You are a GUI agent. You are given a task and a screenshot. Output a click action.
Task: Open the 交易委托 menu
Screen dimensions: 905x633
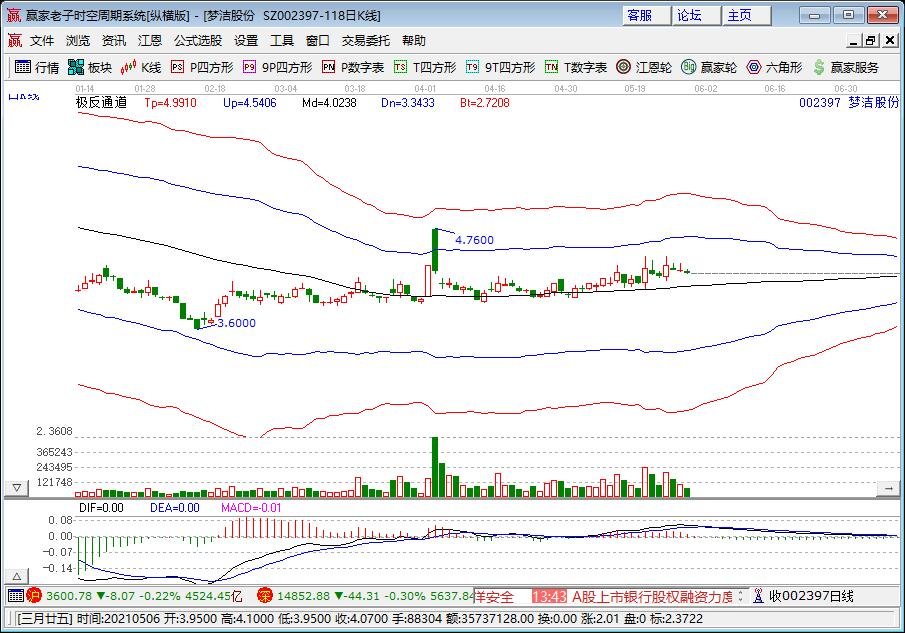(365, 40)
